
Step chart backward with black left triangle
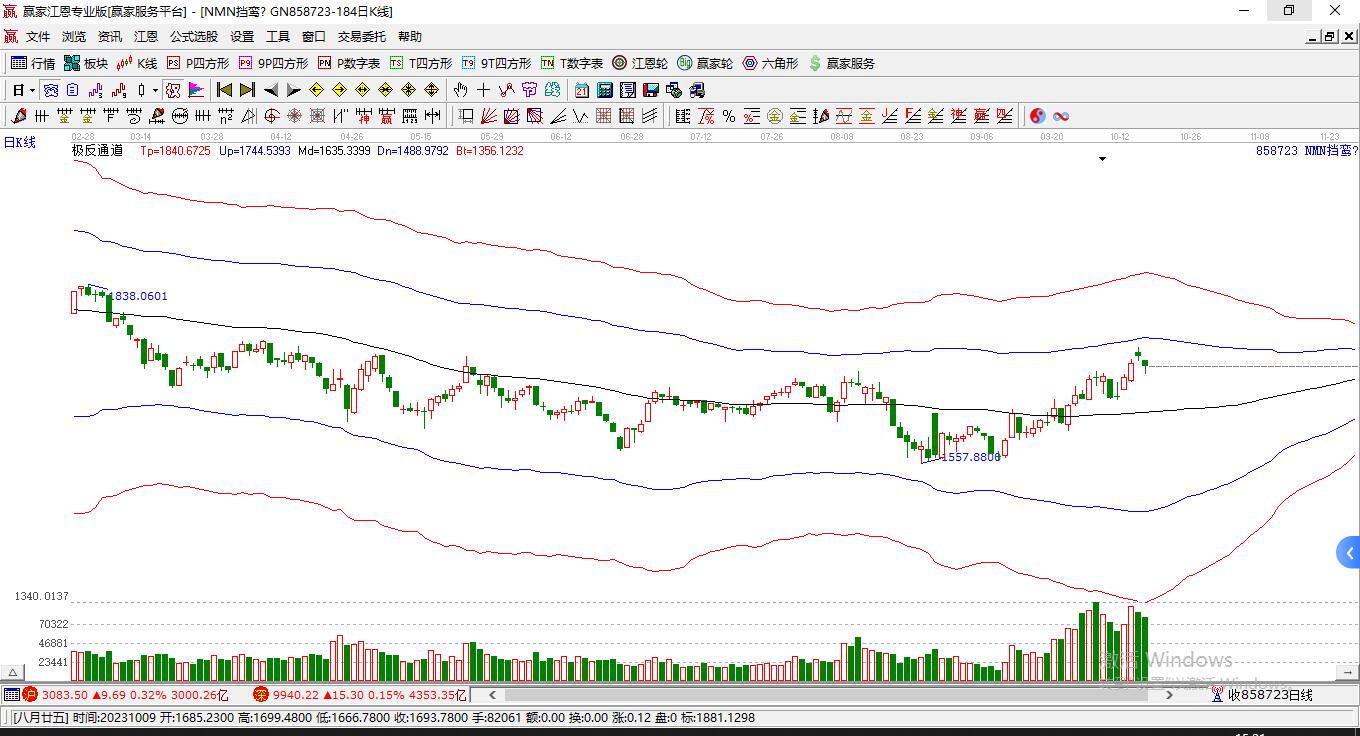coord(271,90)
